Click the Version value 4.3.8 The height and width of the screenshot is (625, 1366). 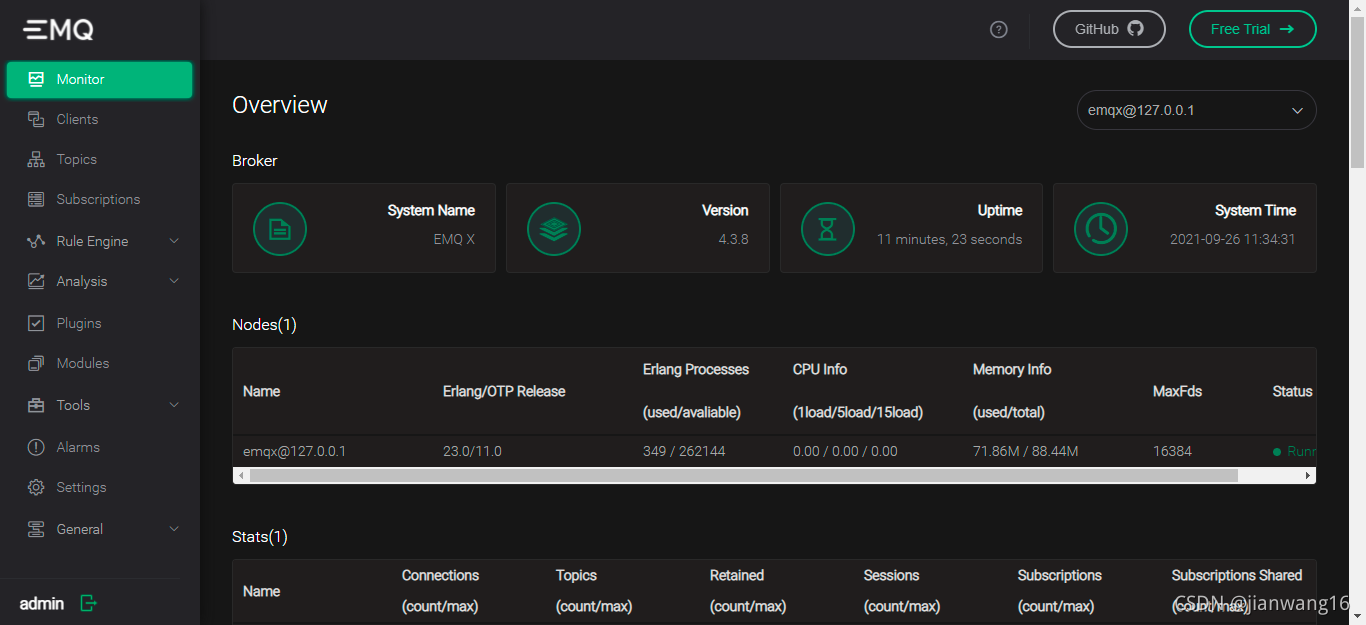click(732, 239)
